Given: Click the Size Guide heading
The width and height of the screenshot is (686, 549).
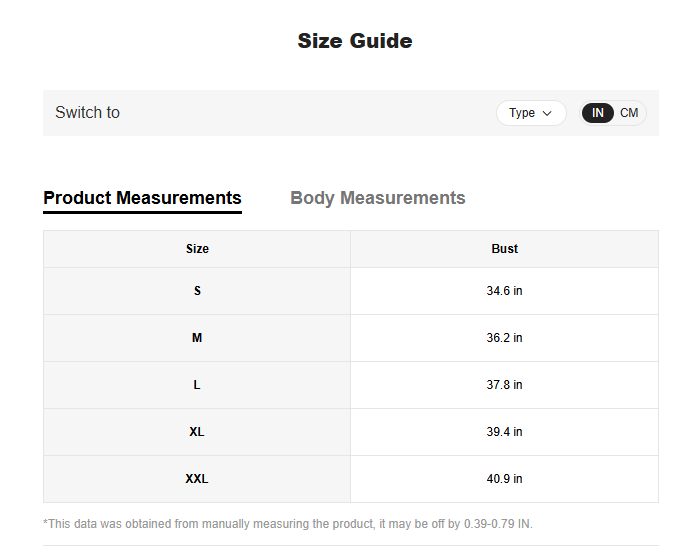Looking at the screenshot, I should click(x=354, y=41).
